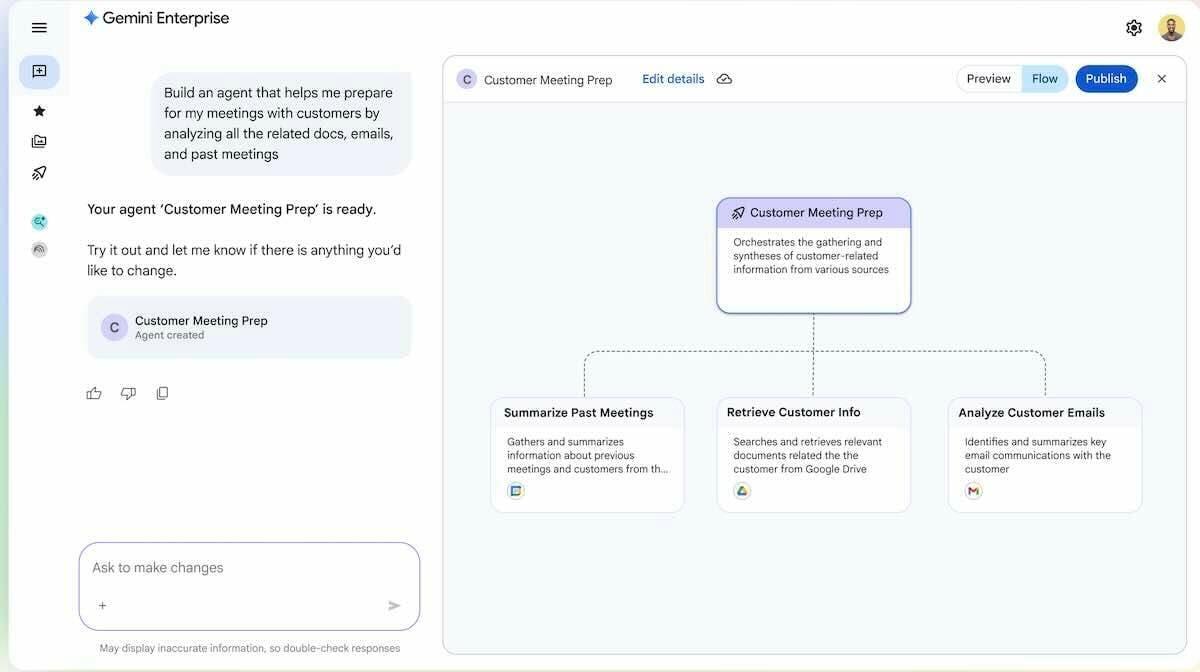The width and height of the screenshot is (1200, 672).
Task: Click the thumbs down feedback icon
Action: pos(128,393)
